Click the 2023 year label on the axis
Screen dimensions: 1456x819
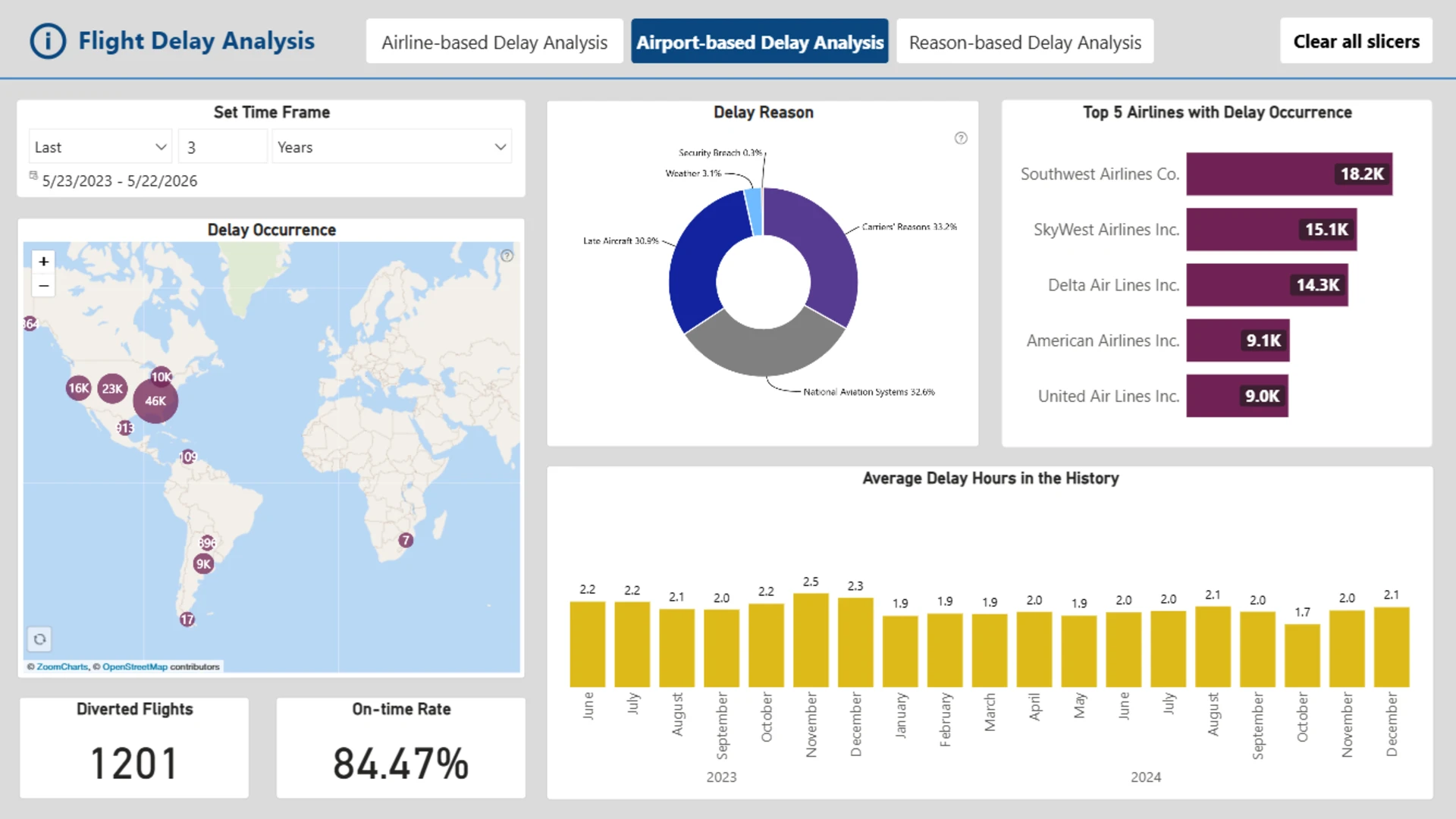click(721, 777)
